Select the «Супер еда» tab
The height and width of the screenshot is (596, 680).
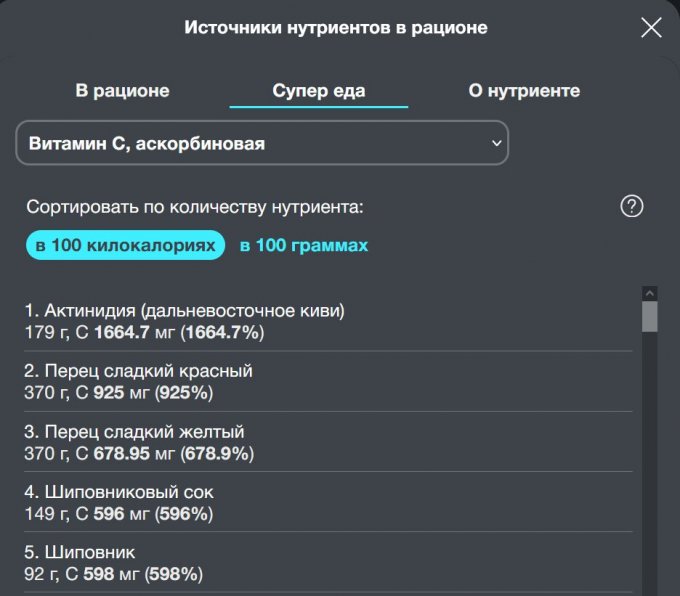pyautogui.click(x=319, y=91)
